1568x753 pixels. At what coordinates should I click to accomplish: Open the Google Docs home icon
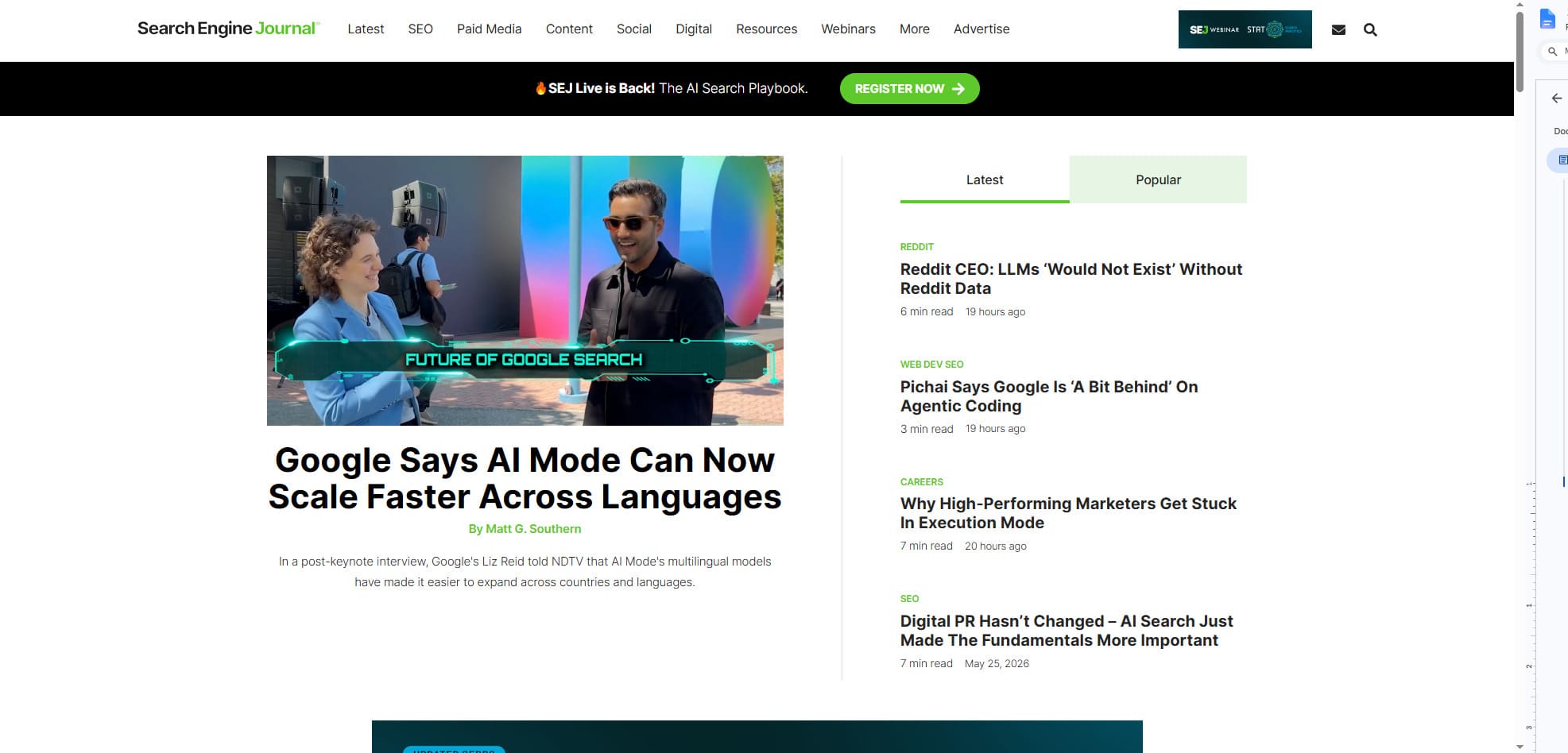1547,19
